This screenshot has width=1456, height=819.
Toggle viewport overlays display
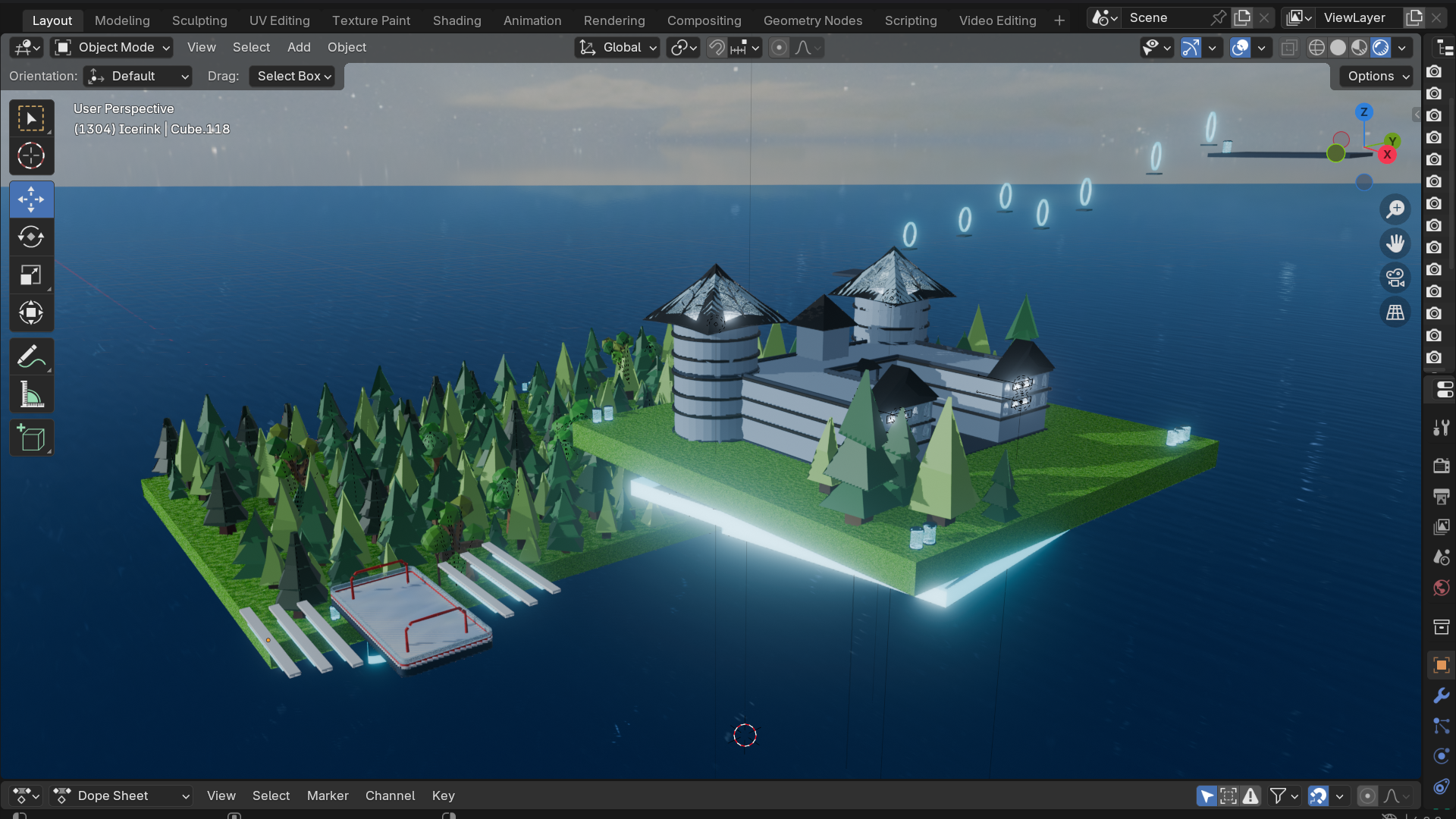[1241, 48]
